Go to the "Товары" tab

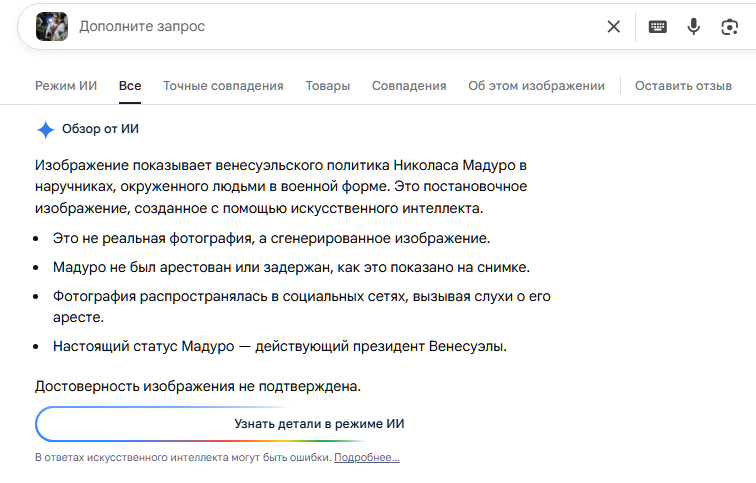click(x=328, y=86)
